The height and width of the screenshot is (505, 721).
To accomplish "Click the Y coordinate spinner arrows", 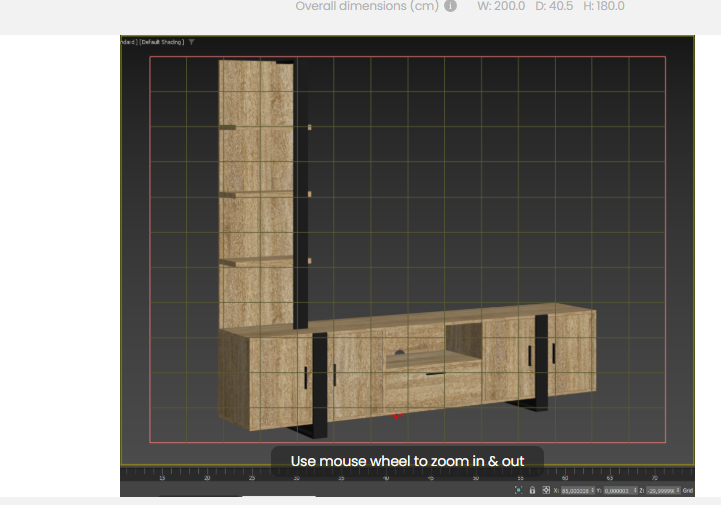I will point(636,490).
